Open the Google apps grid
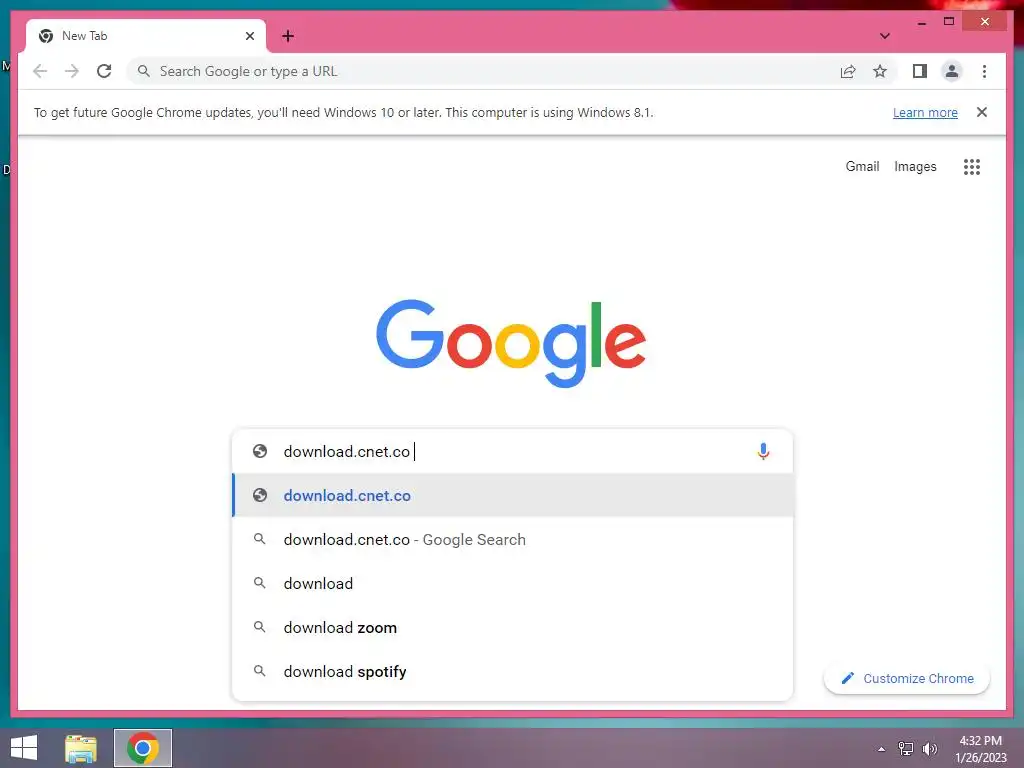 click(x=972, y=167)
